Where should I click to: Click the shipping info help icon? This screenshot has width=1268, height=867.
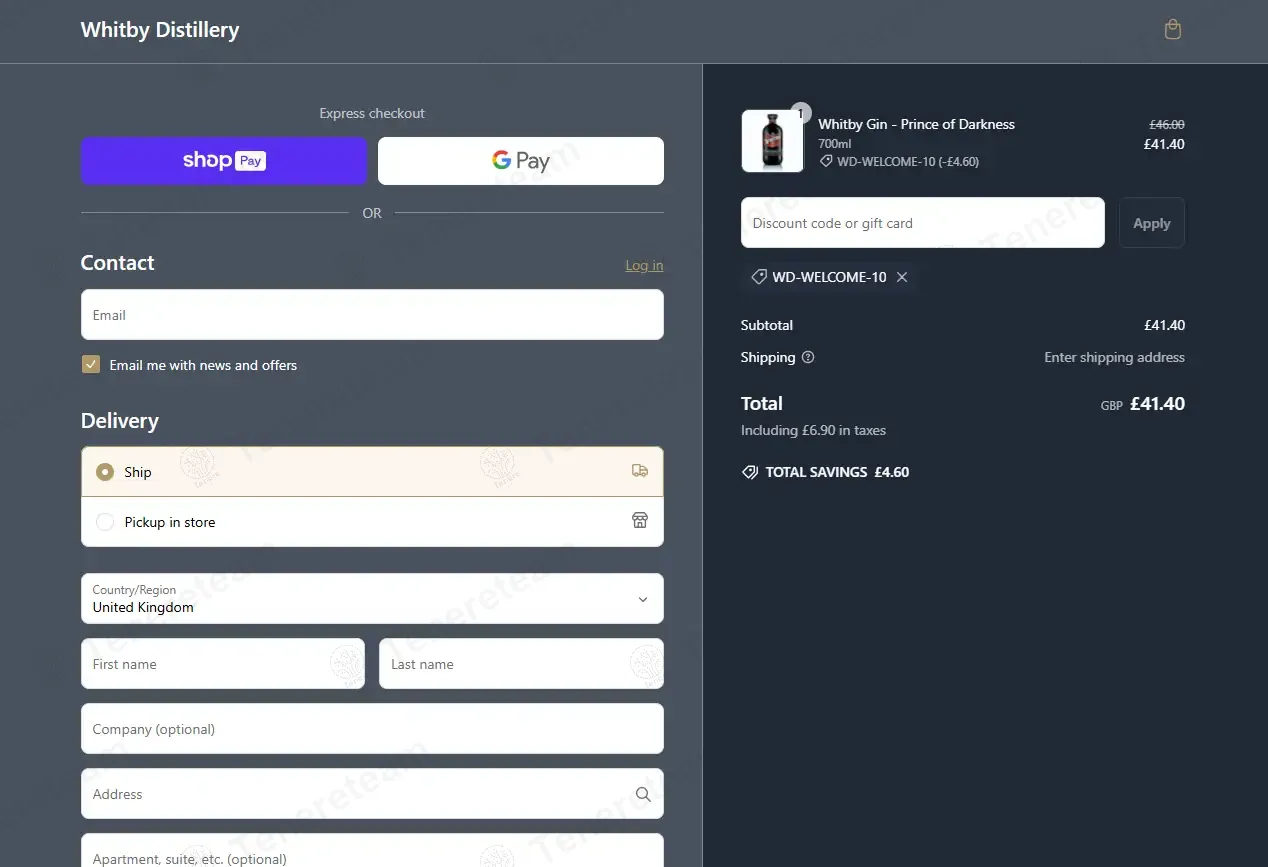tap(808, 357)
